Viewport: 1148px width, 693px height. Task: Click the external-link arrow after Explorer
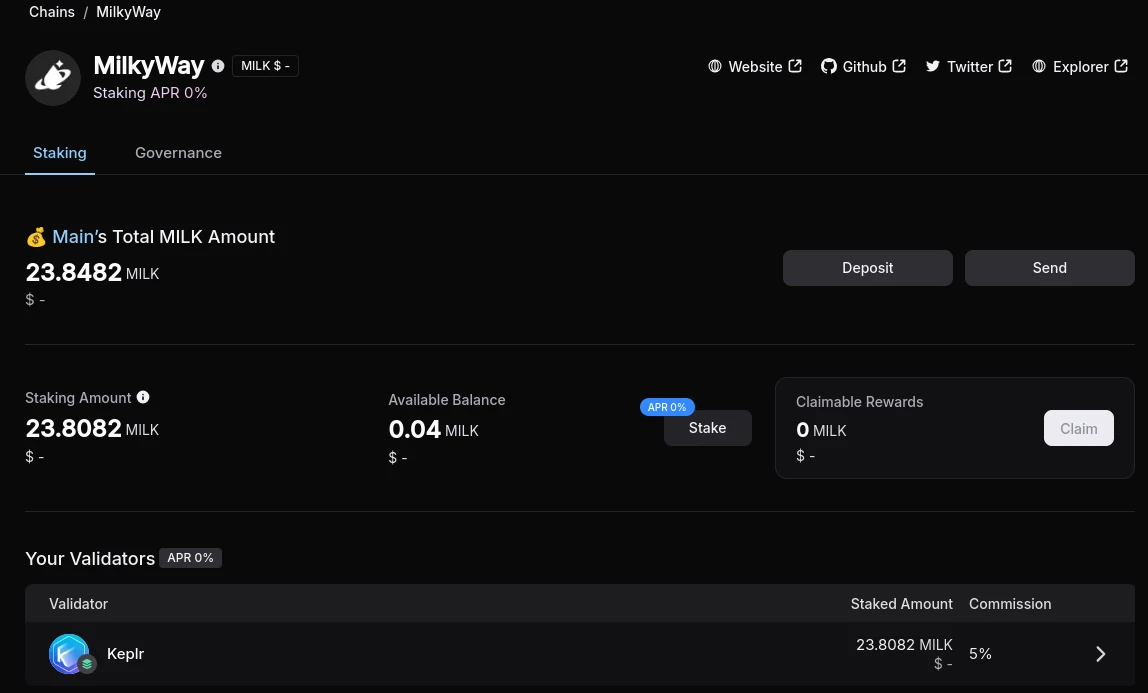coord(1121,66)
